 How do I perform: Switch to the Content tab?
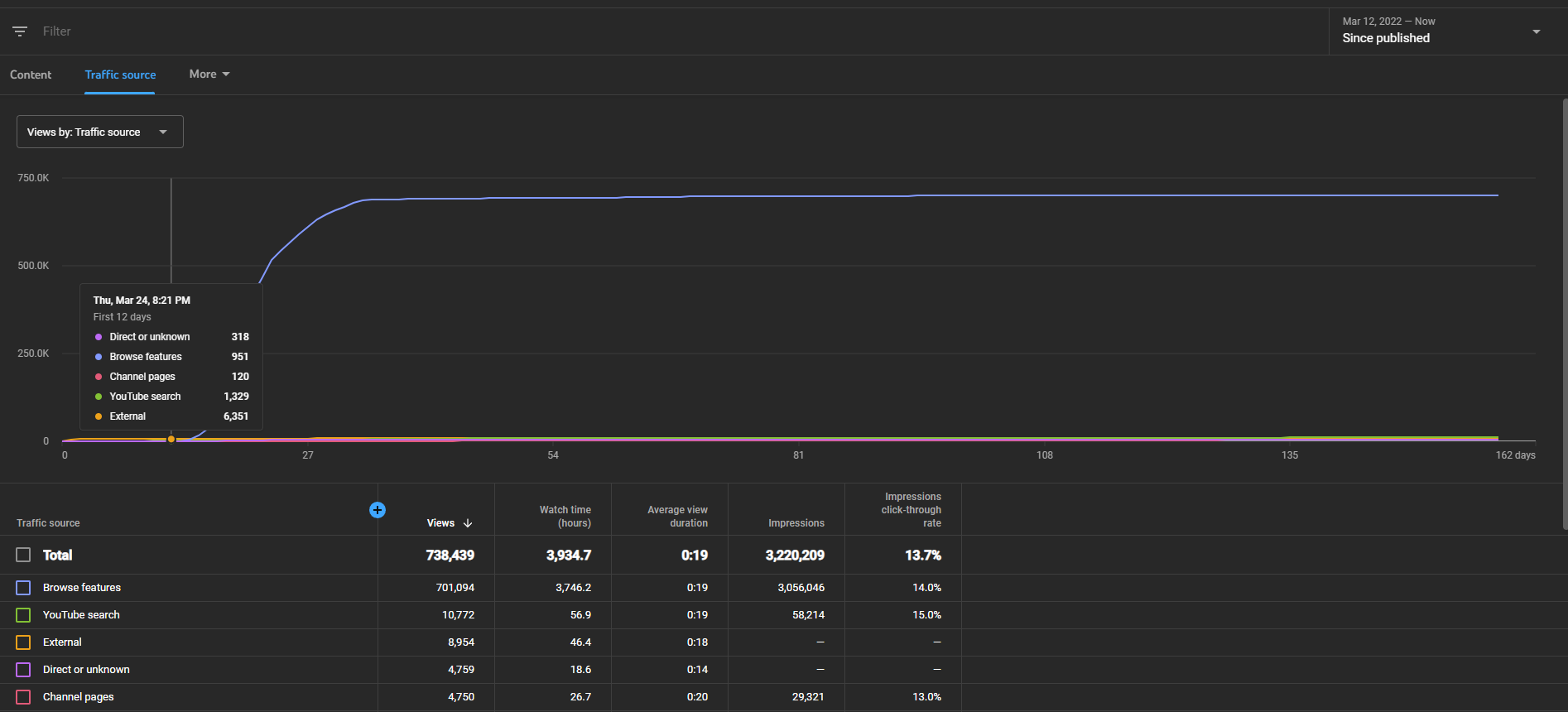coord(31,75)
